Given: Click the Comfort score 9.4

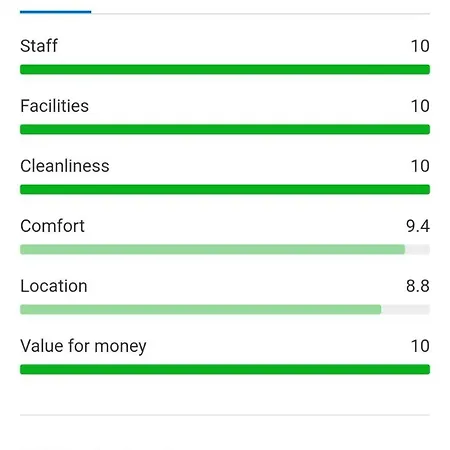Looking at the screenshot, I should [x=418, y=226].
